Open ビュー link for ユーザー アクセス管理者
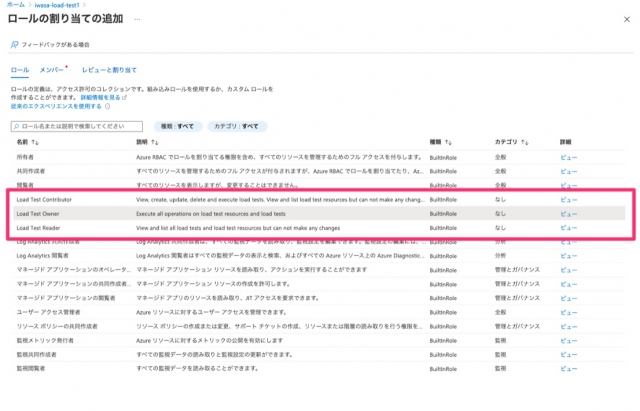640x411 pixels. click(x=569, y=313)
